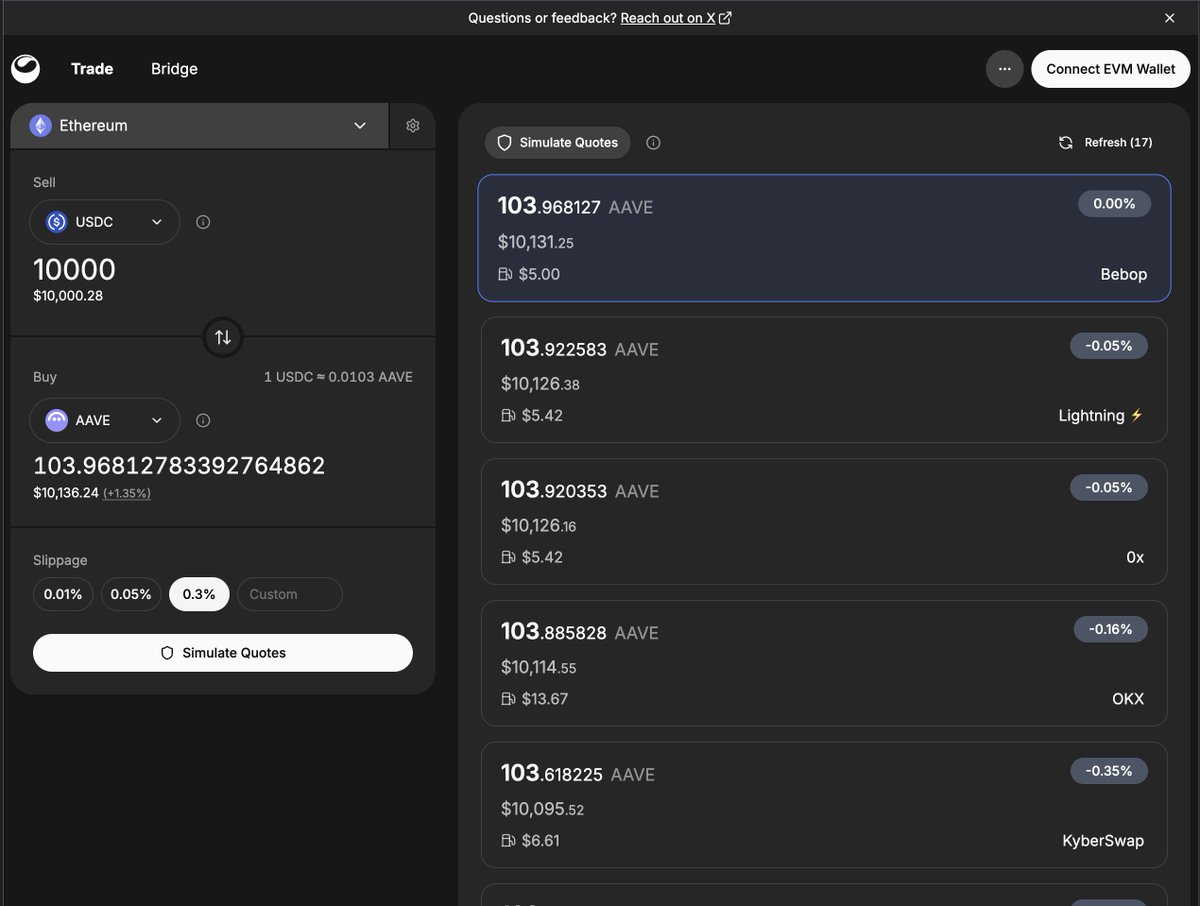Click the app logo in header
Screen dimensions: 1200x906
coord(26,69)
